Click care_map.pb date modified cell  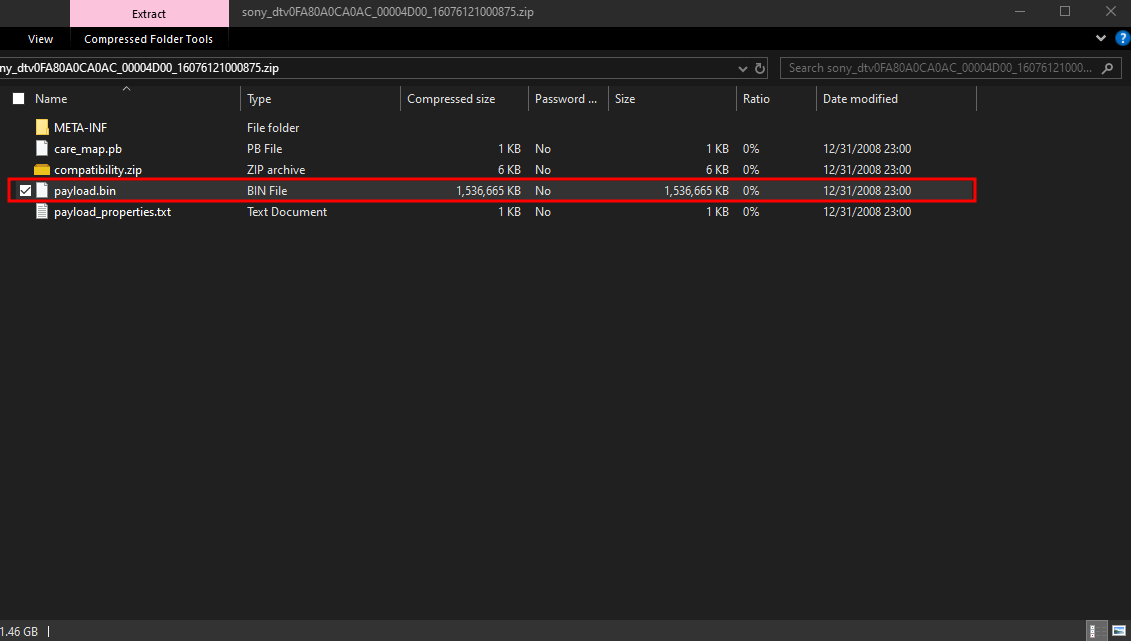867,149
